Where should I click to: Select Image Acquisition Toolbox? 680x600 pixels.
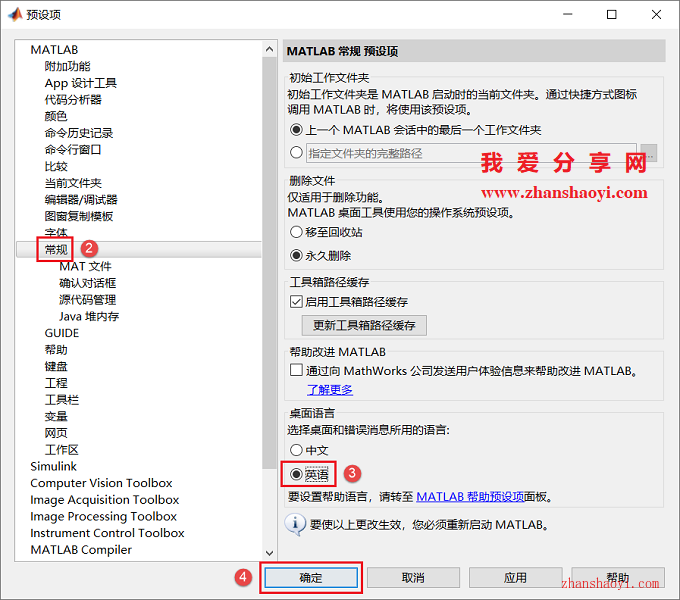click(105, 499)
